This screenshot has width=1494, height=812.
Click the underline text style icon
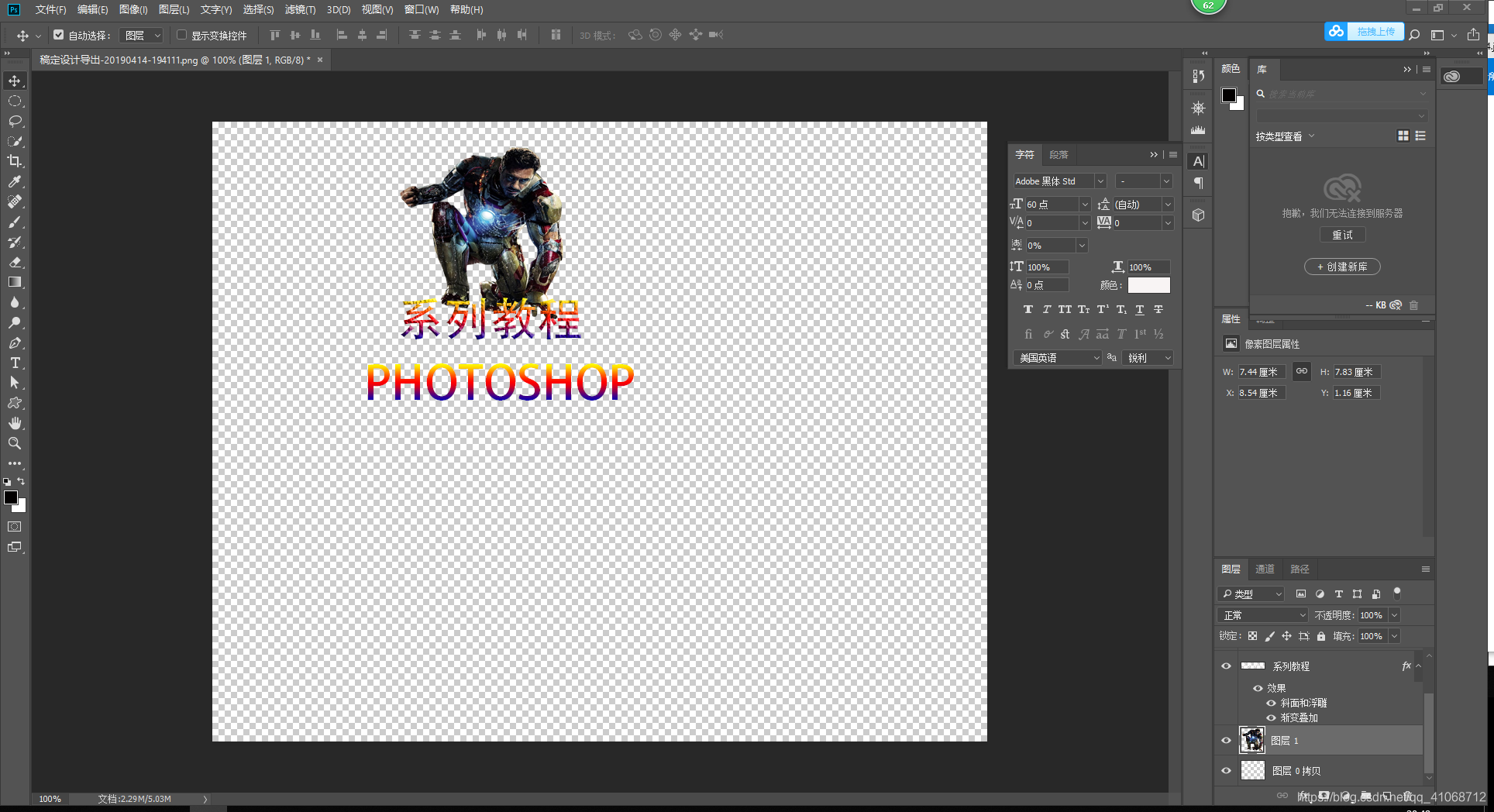(x=1140, y=309)
